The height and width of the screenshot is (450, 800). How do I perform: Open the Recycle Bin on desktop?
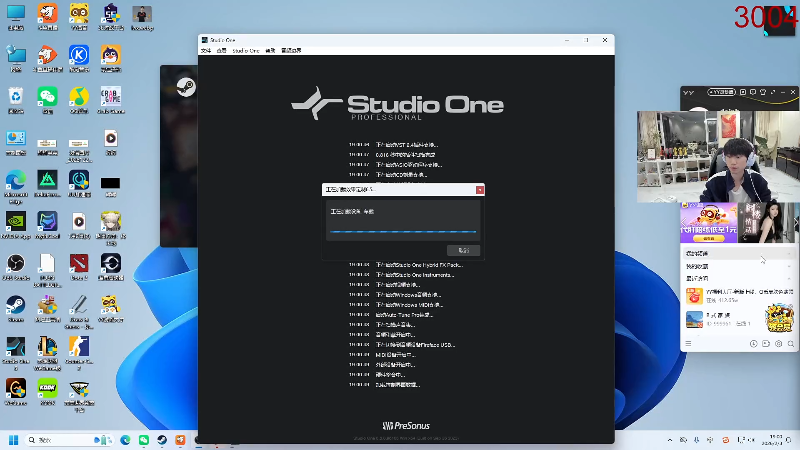click(15, 96)
